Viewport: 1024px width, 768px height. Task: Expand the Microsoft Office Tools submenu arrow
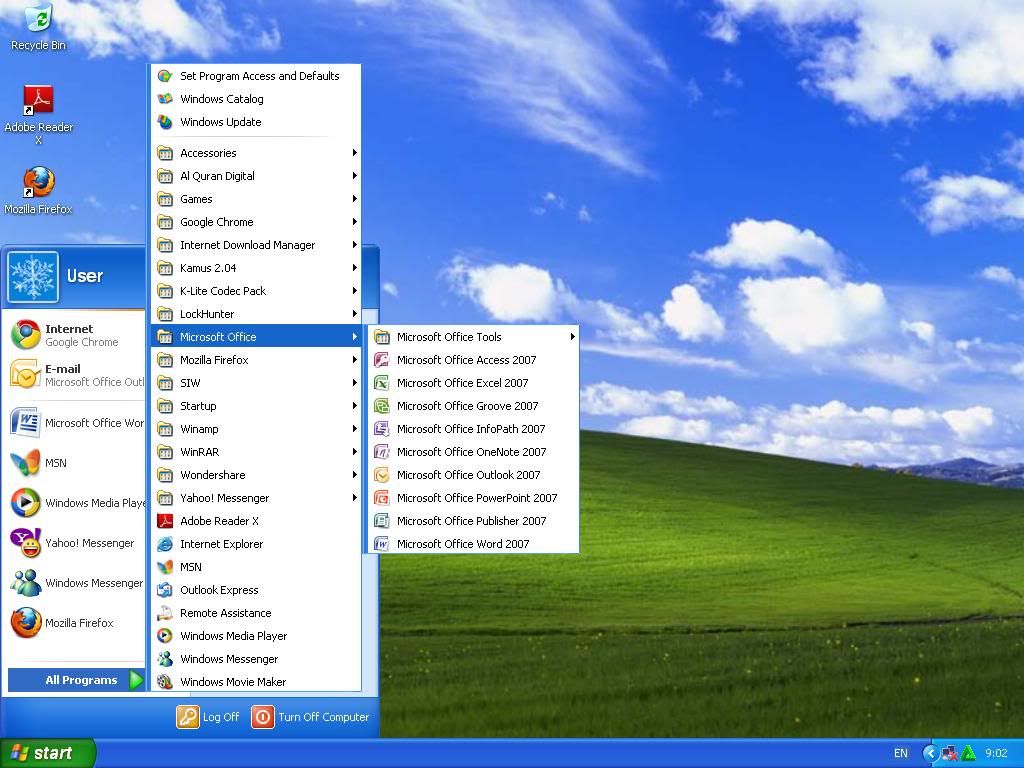point(572,337)
